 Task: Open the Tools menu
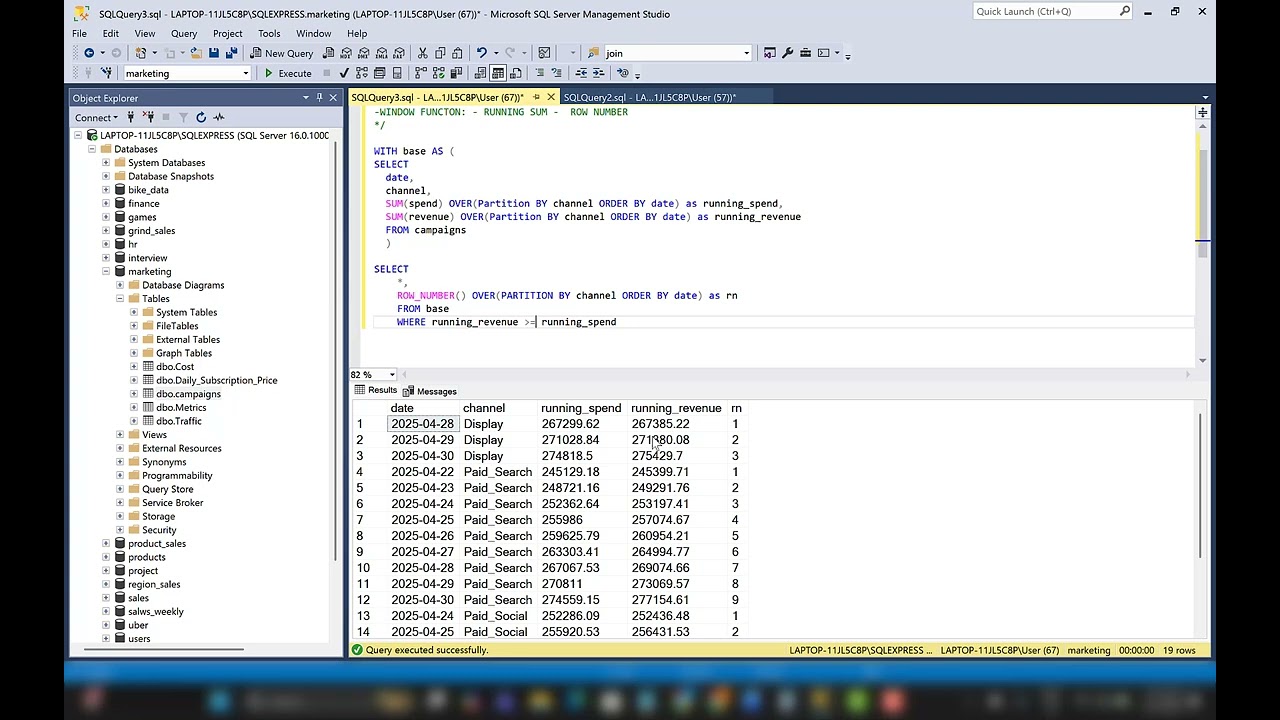pos(269,33)
